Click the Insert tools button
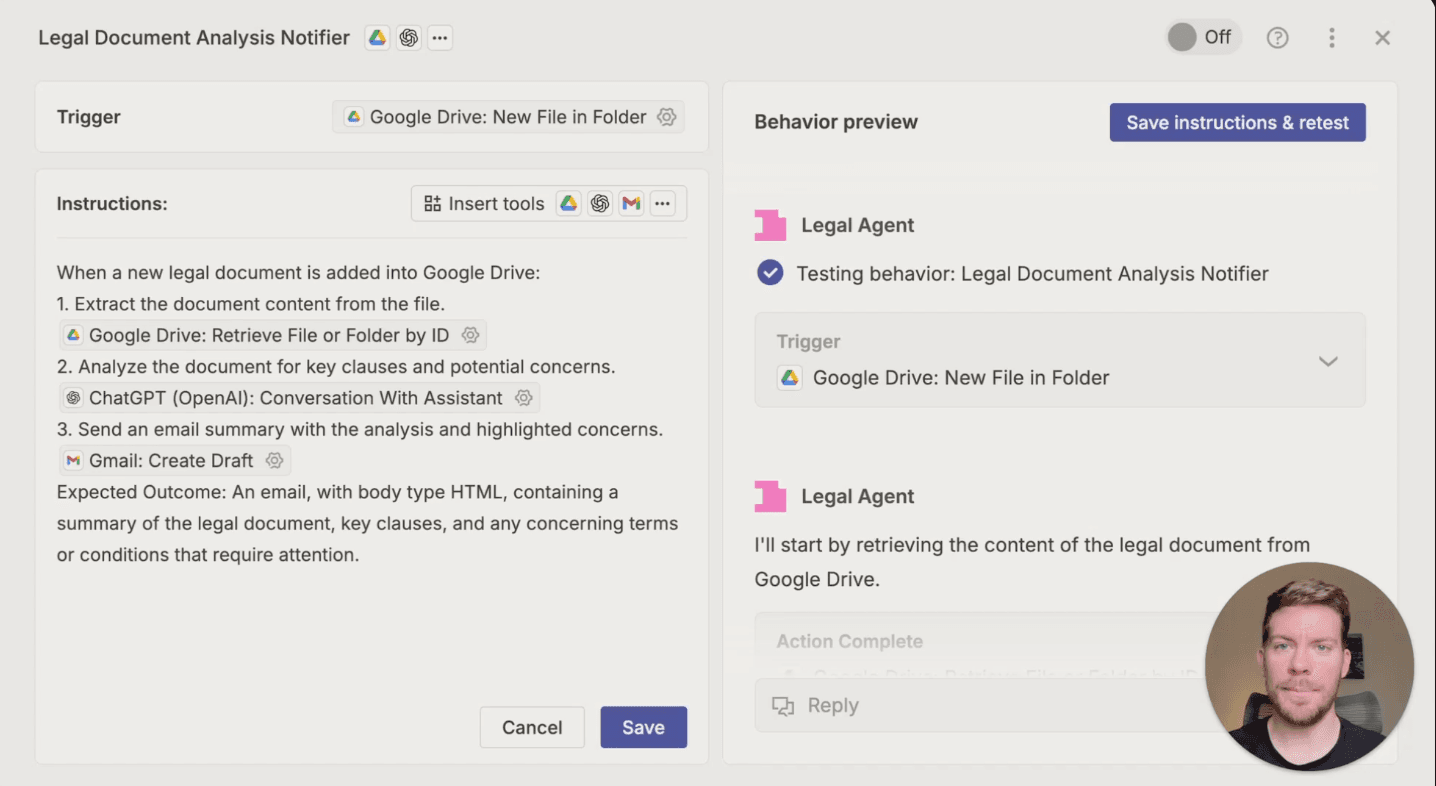Image resolution: width=1436 pixels, height=786 pixels. click(x=484, y=204)
